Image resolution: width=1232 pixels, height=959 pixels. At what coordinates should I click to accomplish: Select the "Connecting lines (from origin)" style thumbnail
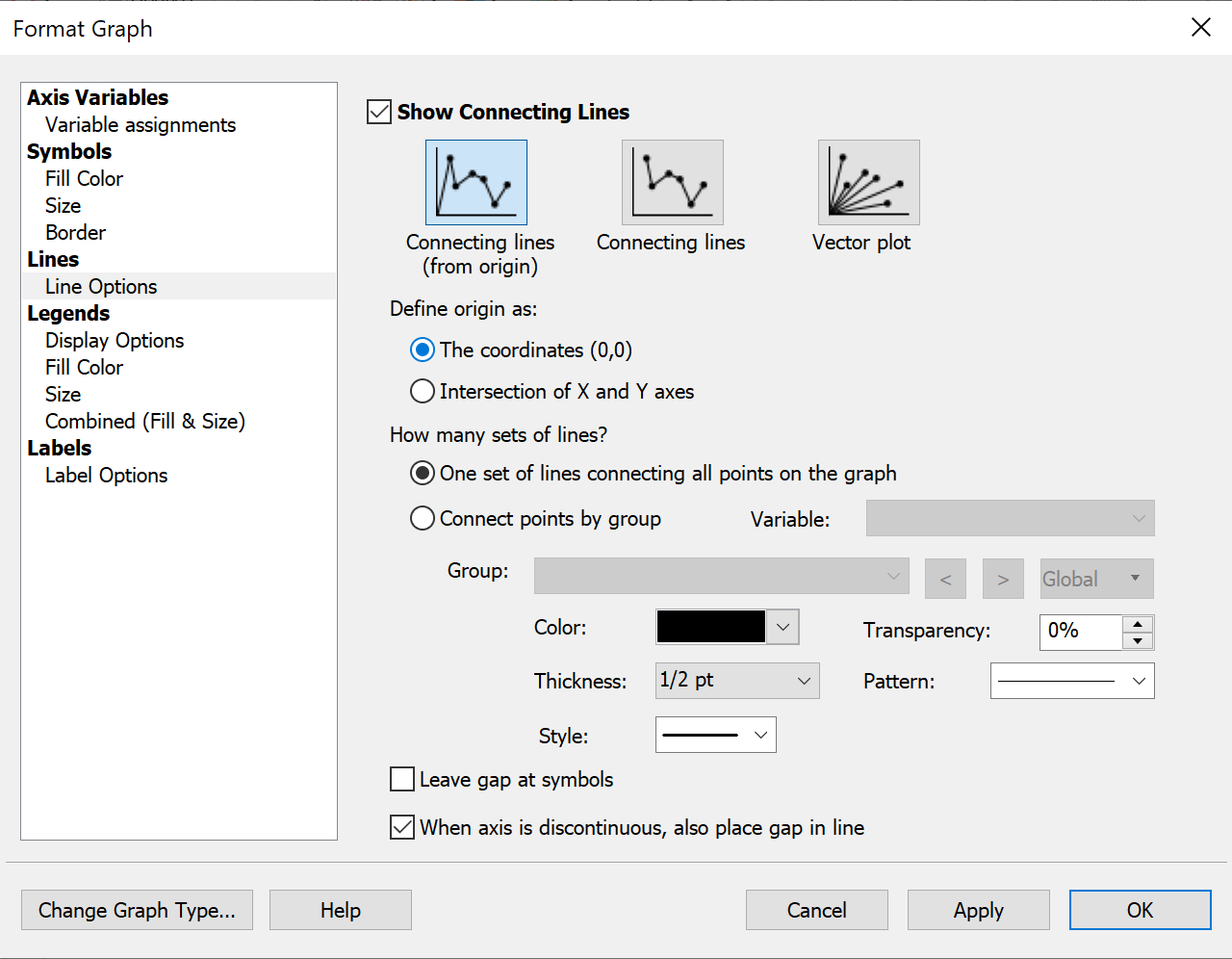[x=476, y=181]
